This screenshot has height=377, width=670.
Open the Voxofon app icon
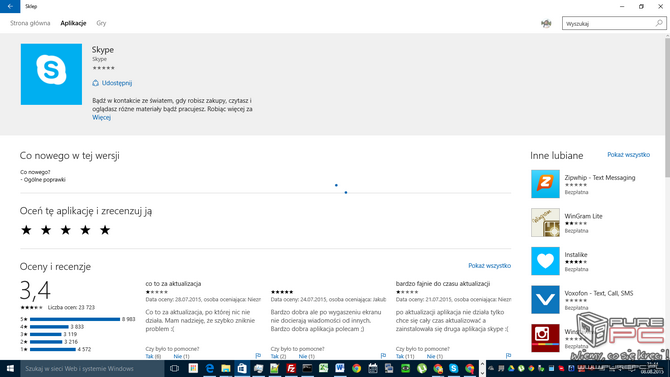click(x=545, y=300)
